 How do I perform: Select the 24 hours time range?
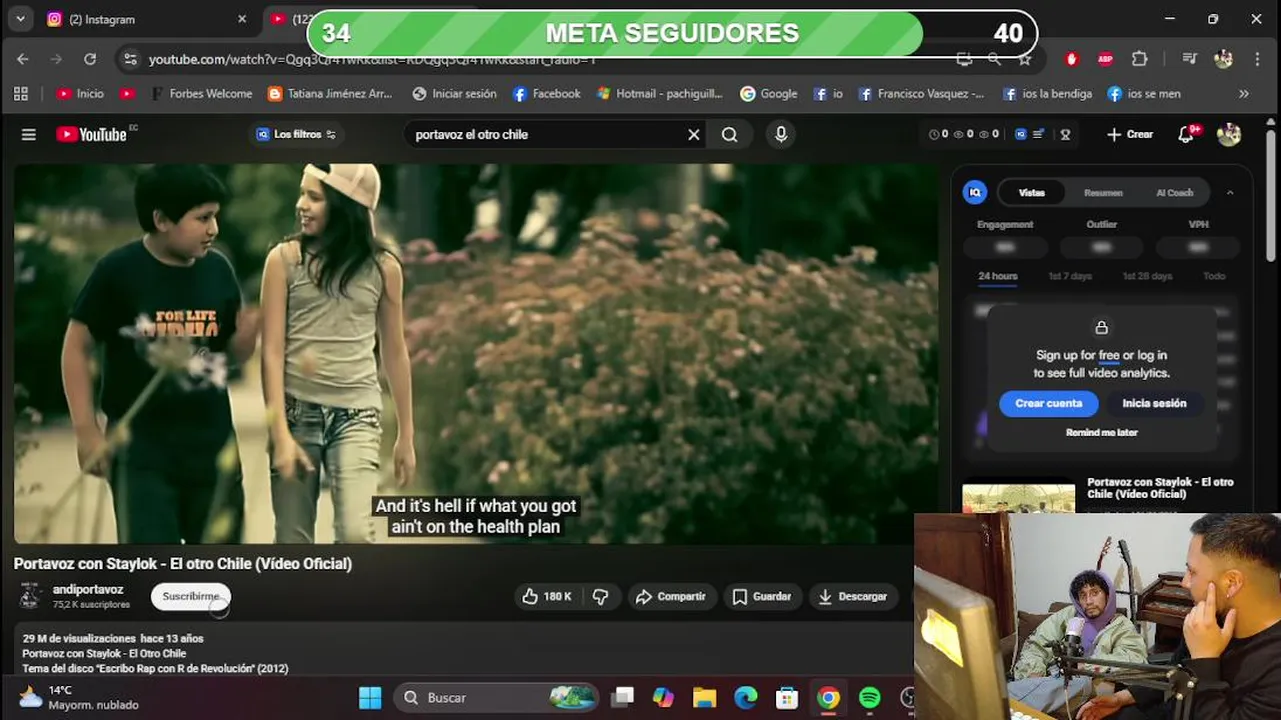click(998, 276)
